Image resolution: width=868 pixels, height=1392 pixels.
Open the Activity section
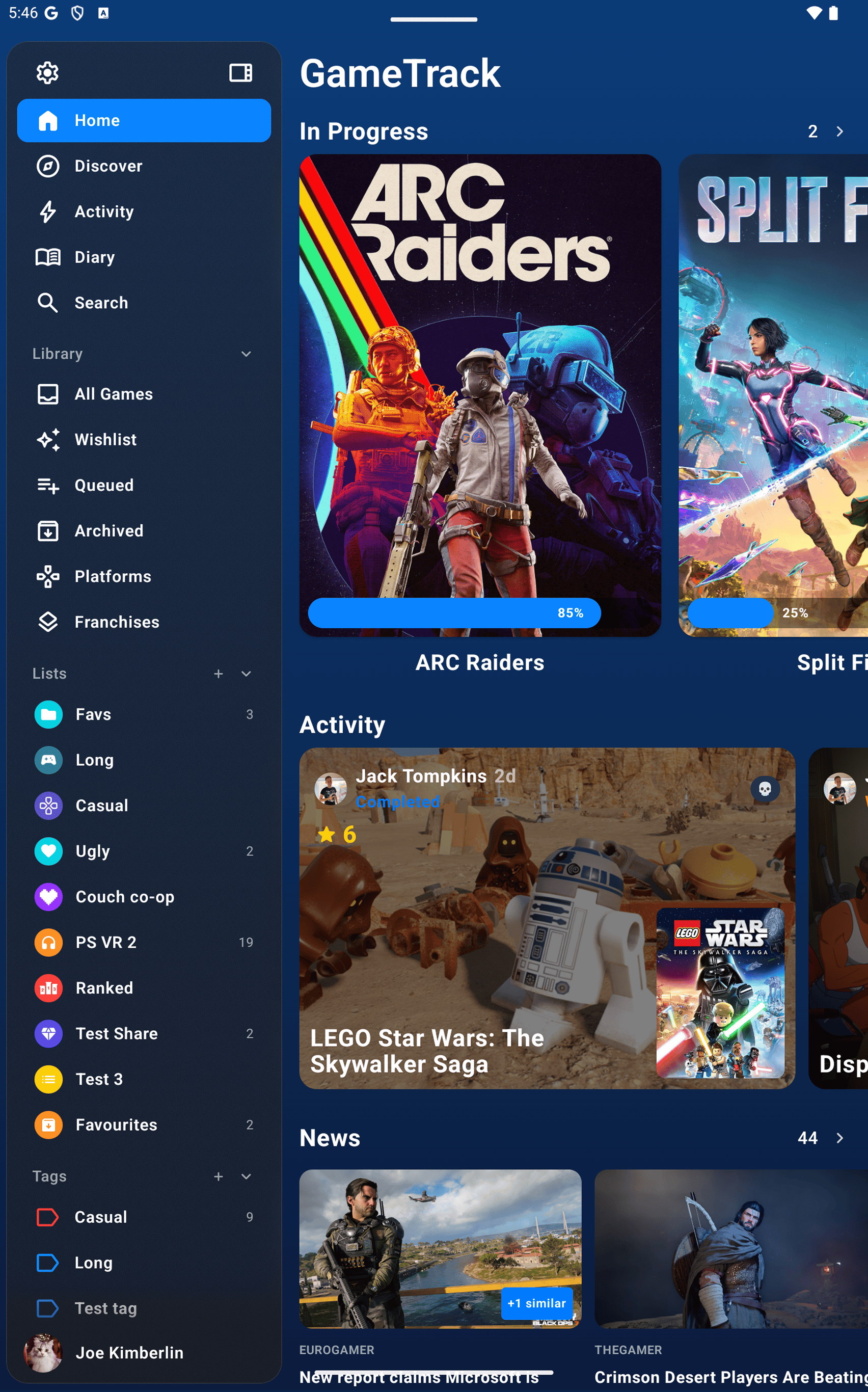144,211
